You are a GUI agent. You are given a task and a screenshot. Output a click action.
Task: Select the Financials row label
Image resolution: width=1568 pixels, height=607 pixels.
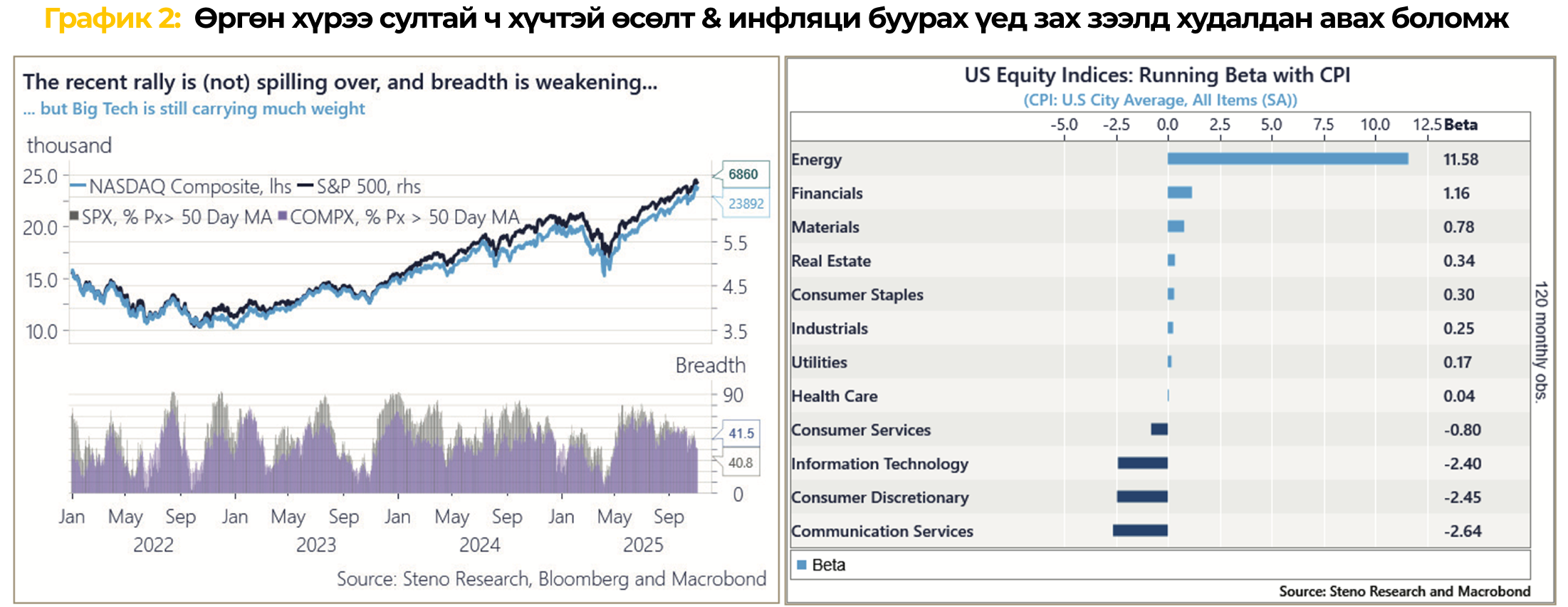point(827,193)
